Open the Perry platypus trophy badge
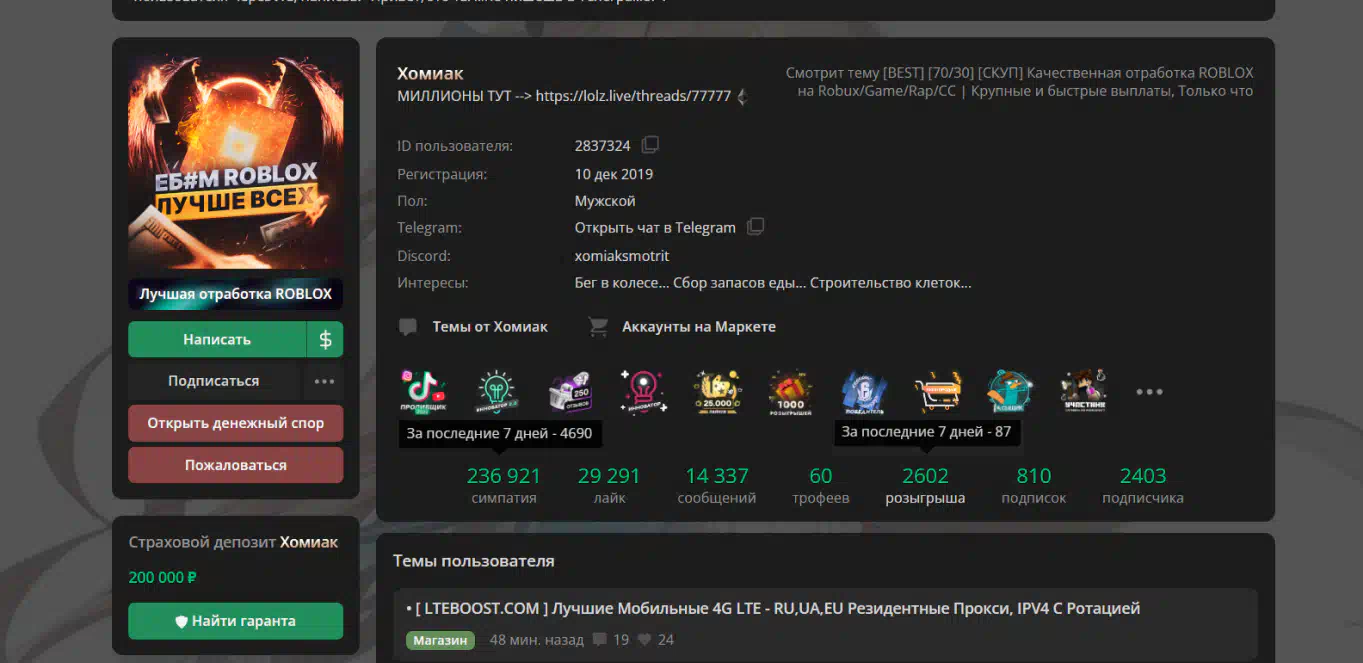The image size is (1363, 663). pos(1011,391)
